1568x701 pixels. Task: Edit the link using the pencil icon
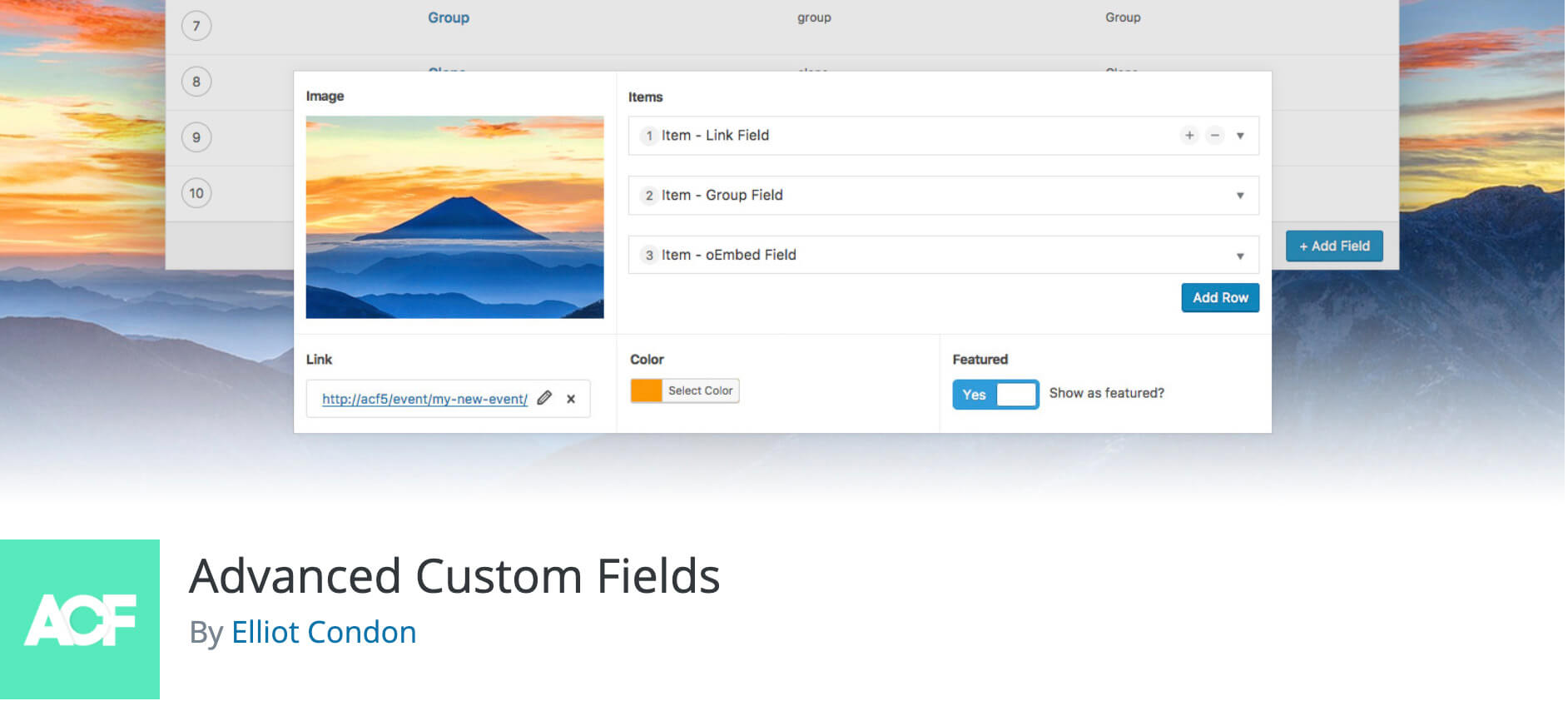[x=544, y=398]
